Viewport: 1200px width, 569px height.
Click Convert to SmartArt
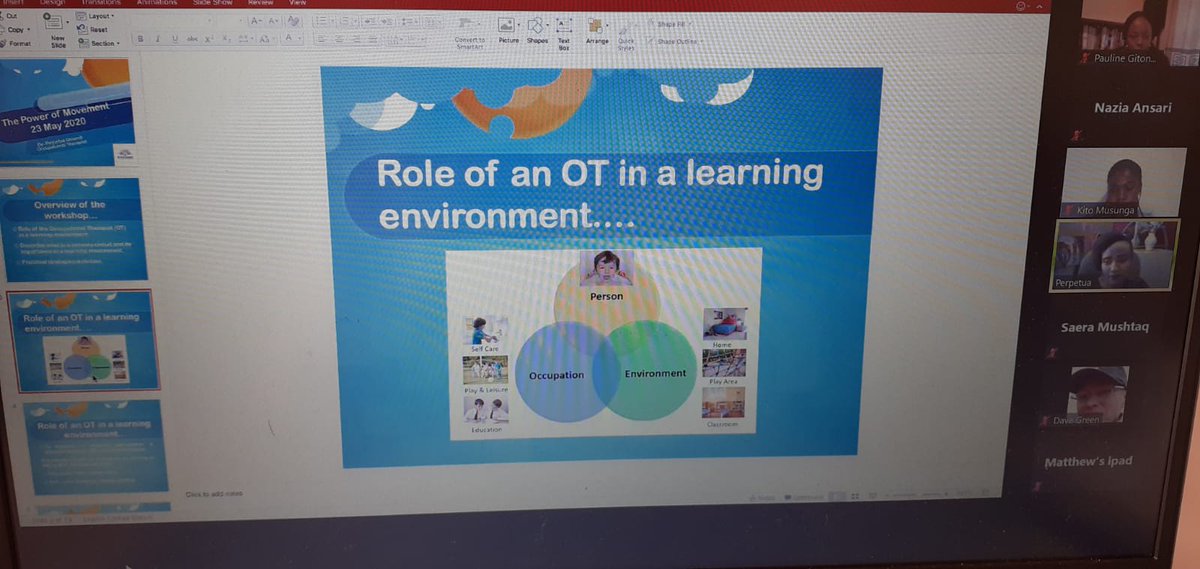coord(470,32)
